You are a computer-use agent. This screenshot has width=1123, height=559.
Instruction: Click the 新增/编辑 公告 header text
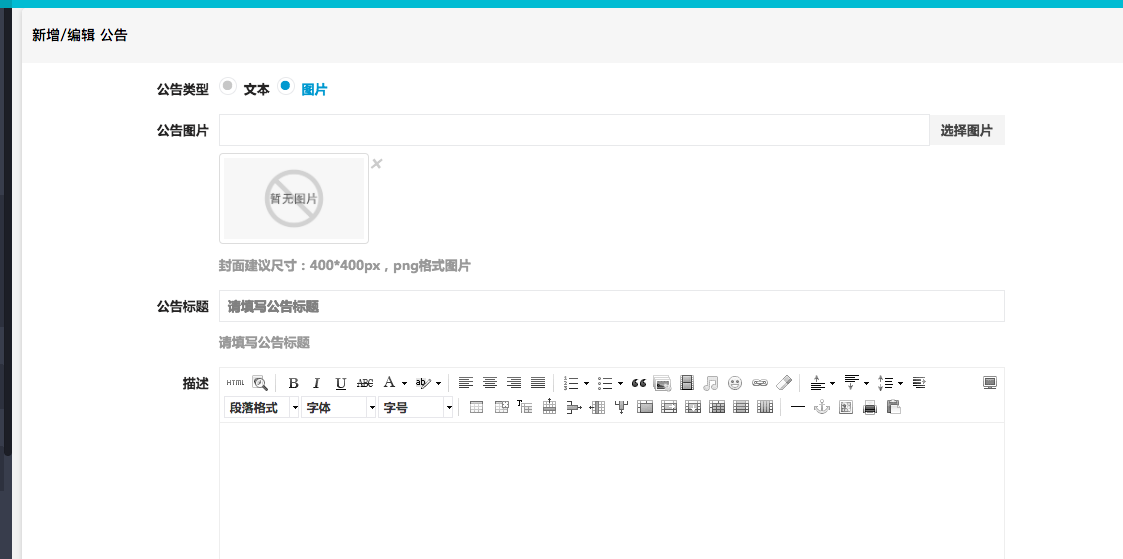click(x=79, y=35)
